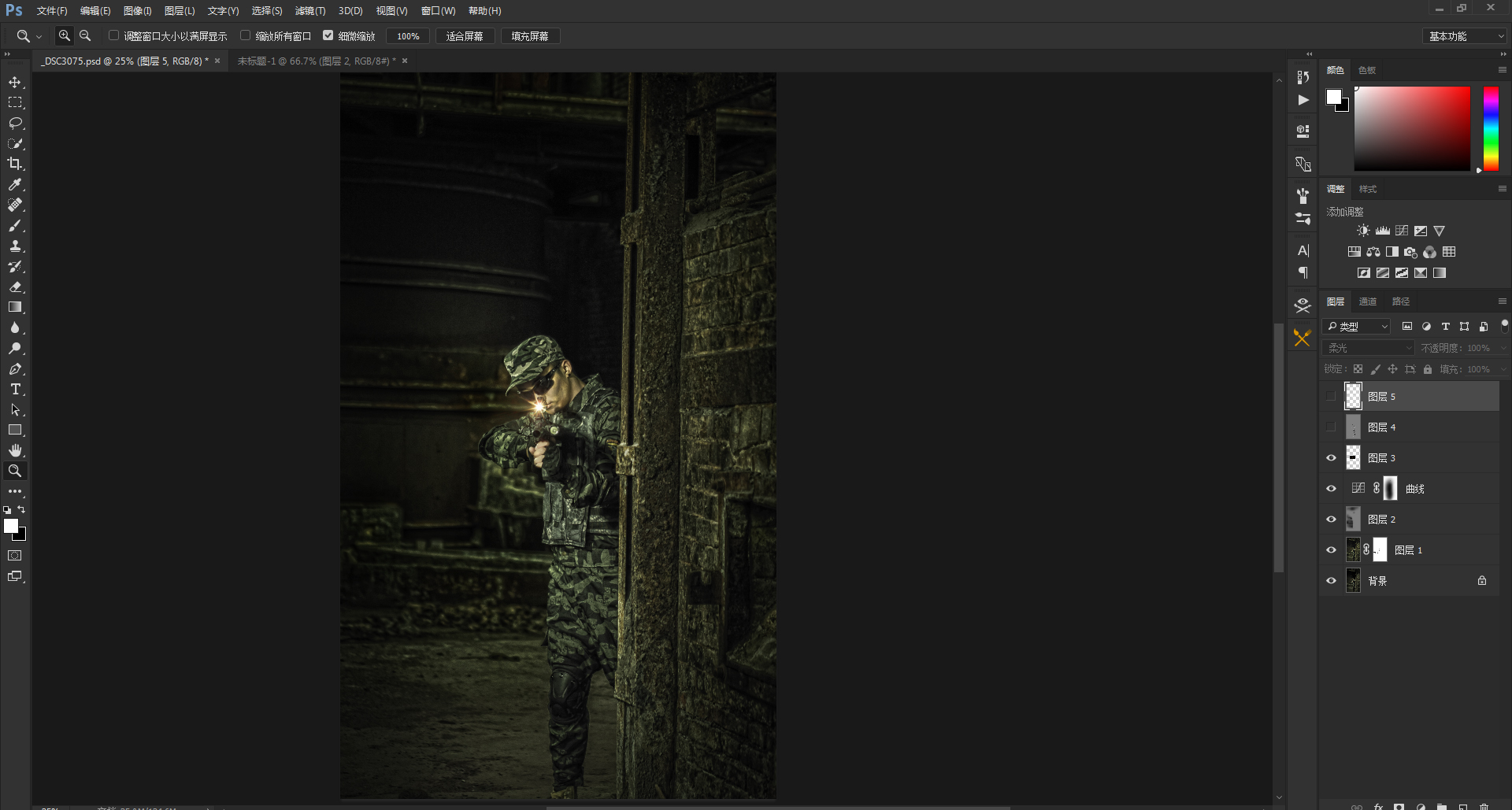Select the Move tool
Image resolution: width=1512 pixels, height=810 pixels.
point(15,83)
